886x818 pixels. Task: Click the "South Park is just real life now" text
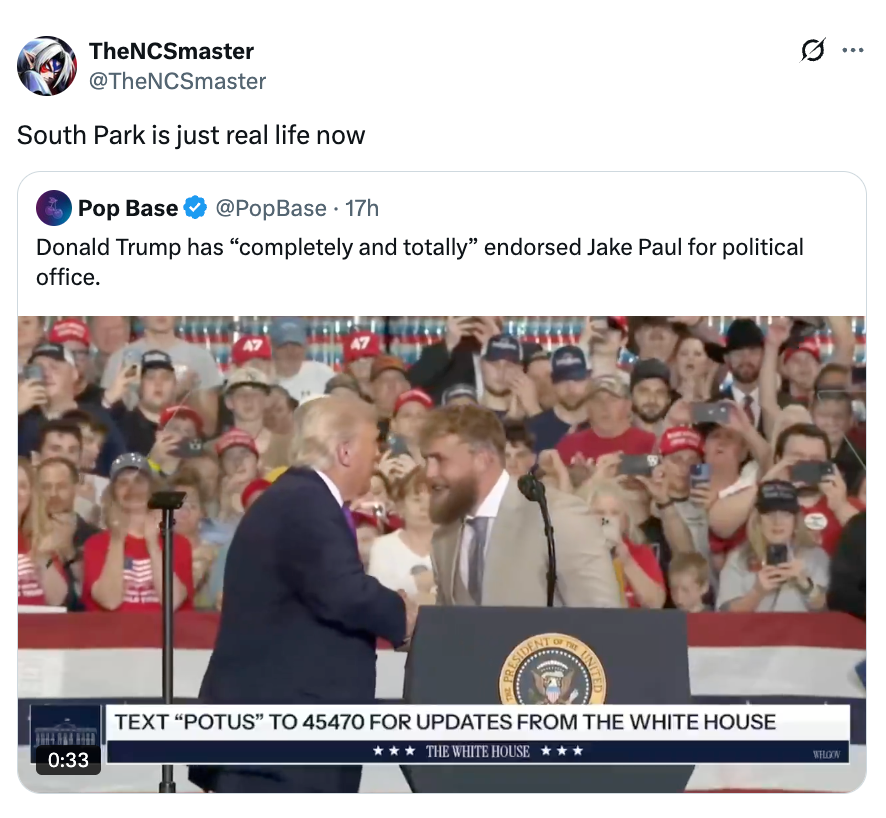pos(191,135)
